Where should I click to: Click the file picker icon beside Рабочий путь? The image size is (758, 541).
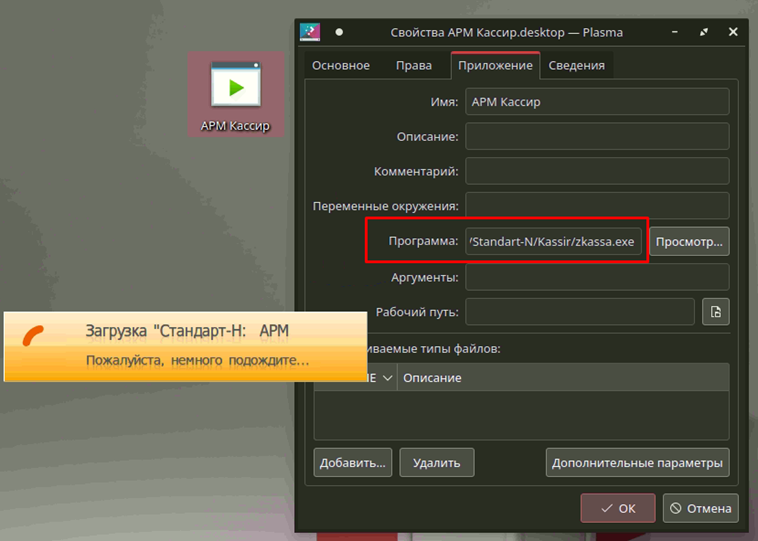[x=715, y=312]
